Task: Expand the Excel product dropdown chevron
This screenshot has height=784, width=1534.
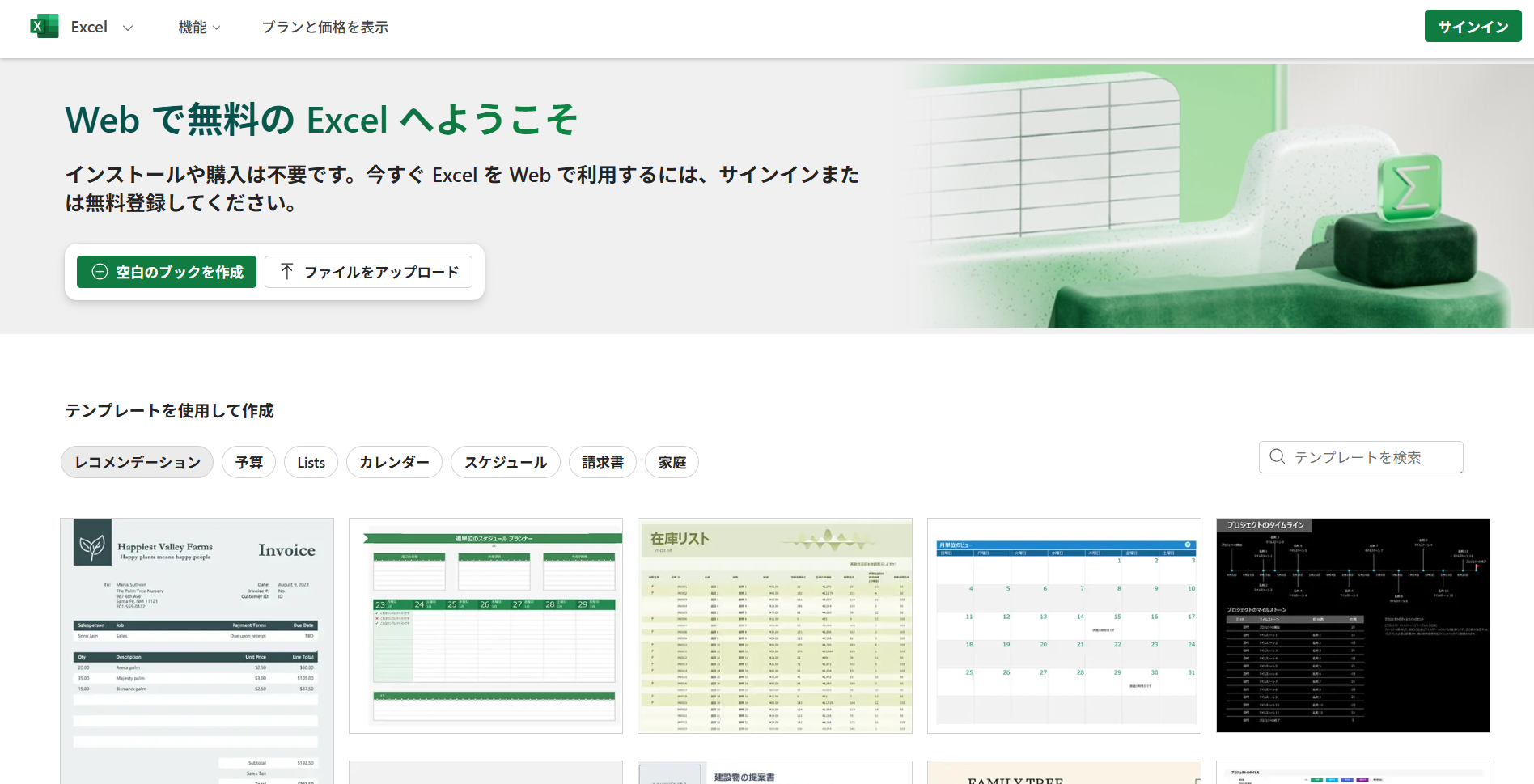Action: (128, 28)
